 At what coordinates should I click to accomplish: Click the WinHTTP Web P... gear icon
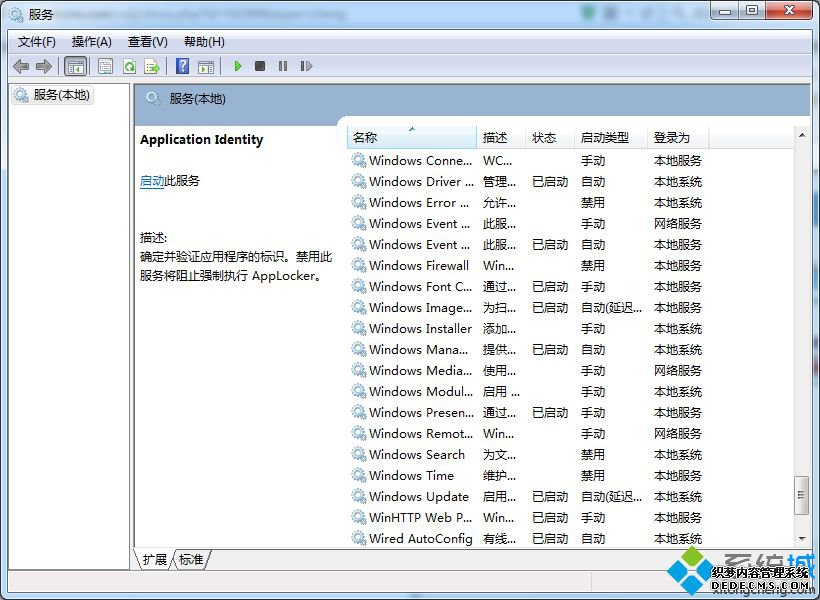[x=359, y=517]
